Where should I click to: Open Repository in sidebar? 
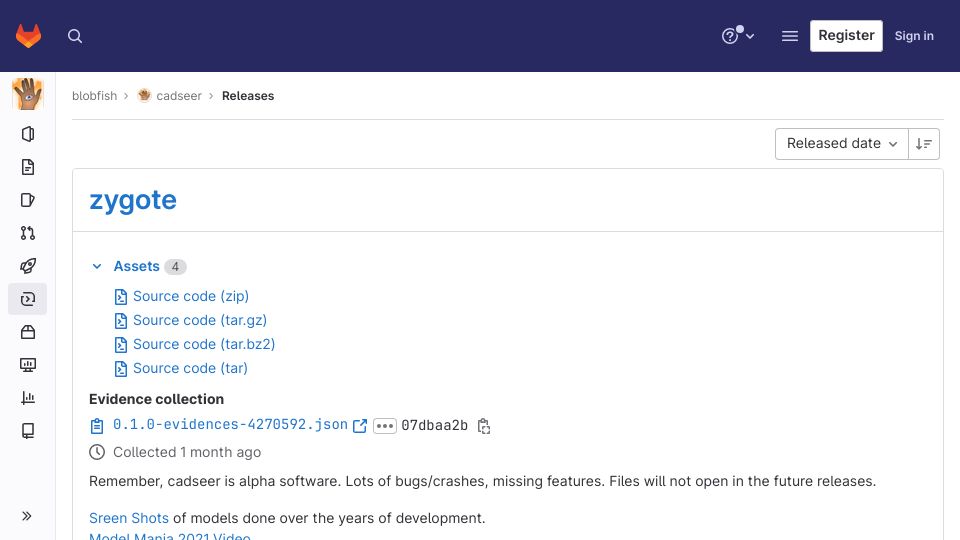[x=28, y=167]
